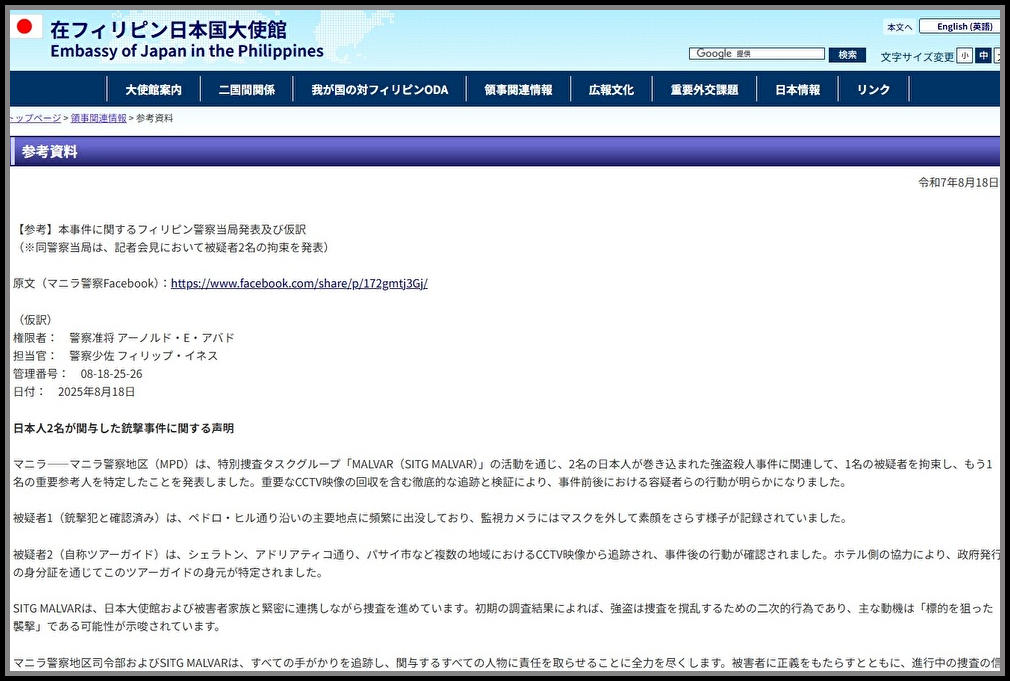Screen dimensions: 1010x681
Task: Select 重要外交課題 in the navigation bar
Action: pos(706,89)
